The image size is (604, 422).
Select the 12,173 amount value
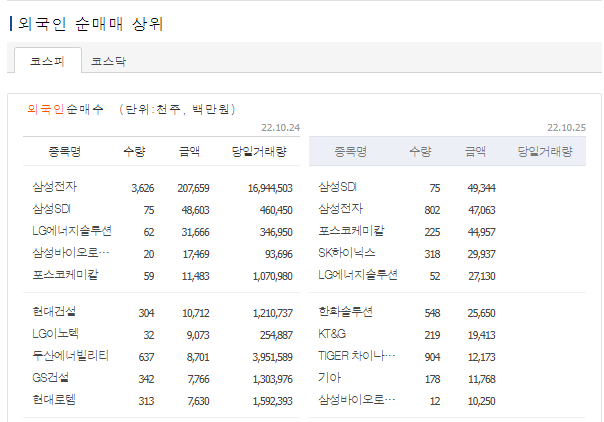click(482, 357)
